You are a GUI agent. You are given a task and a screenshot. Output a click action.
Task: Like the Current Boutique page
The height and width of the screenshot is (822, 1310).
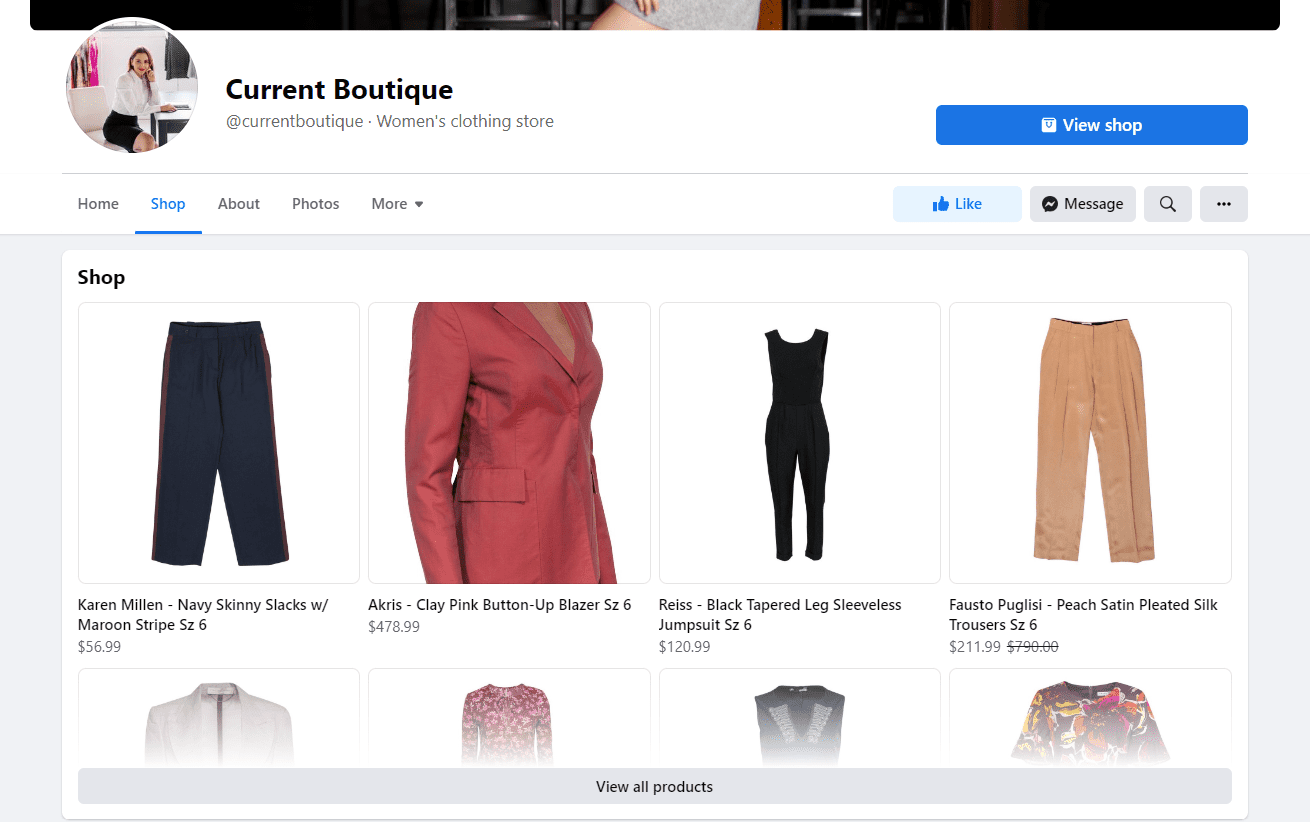coord(957,204)
